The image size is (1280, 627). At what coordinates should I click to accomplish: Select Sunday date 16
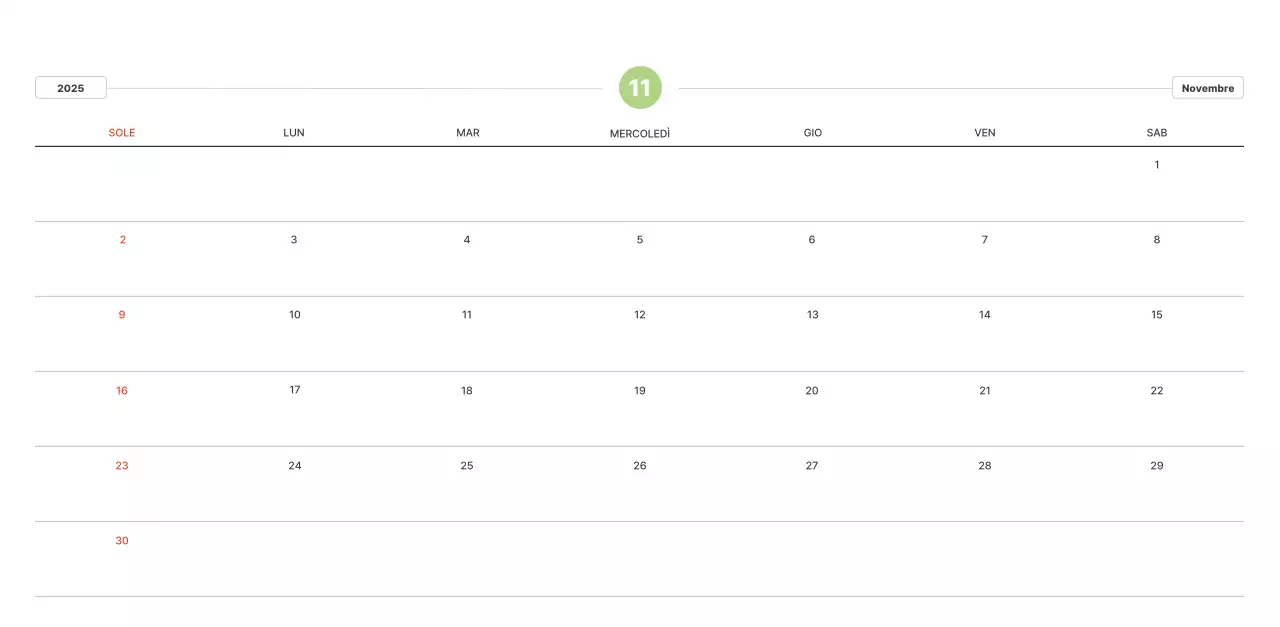coord(122,391)
